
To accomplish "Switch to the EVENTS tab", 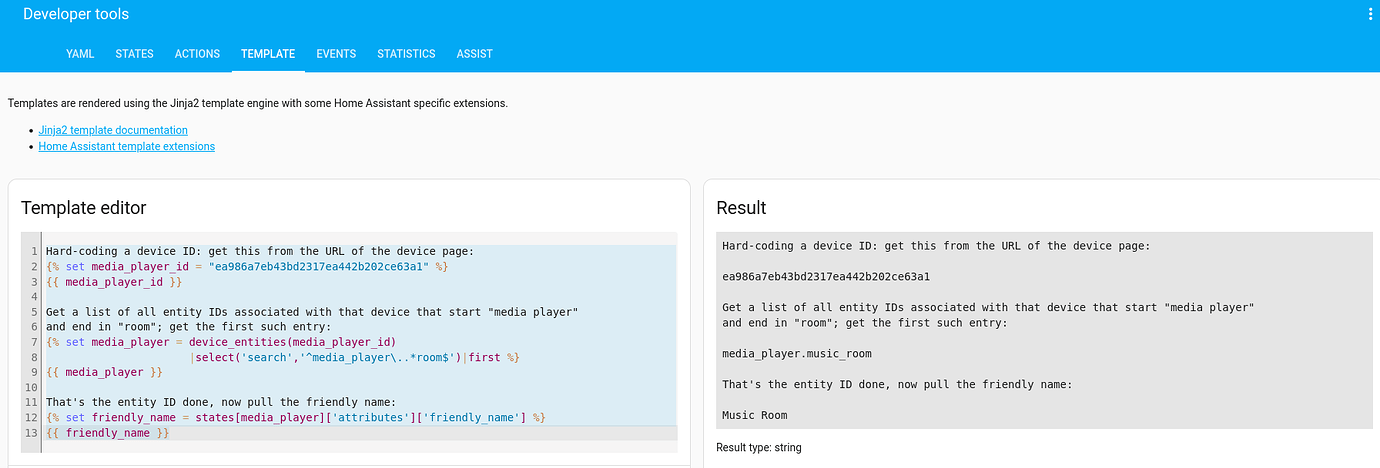I will (336, 54).
